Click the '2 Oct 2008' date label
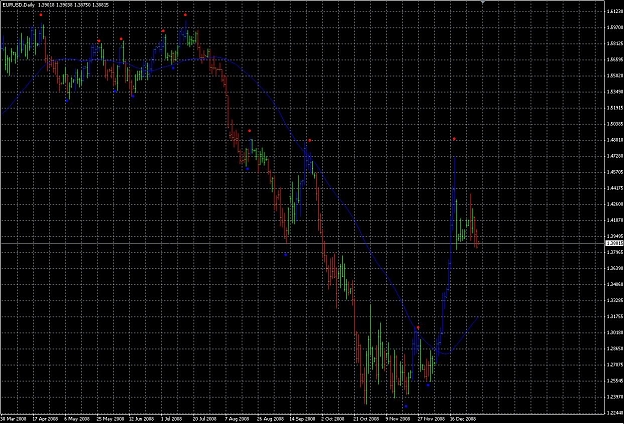The height and width of the screenshot is (424, 625). 332,420
